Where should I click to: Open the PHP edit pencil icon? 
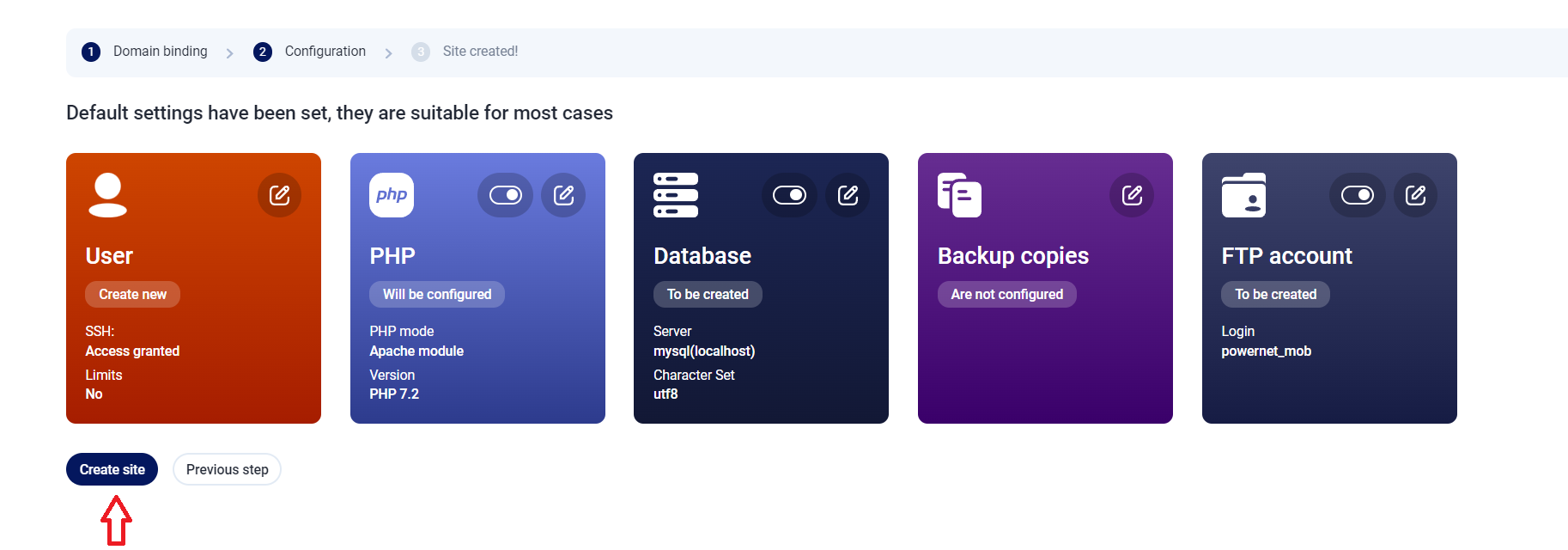563,195
